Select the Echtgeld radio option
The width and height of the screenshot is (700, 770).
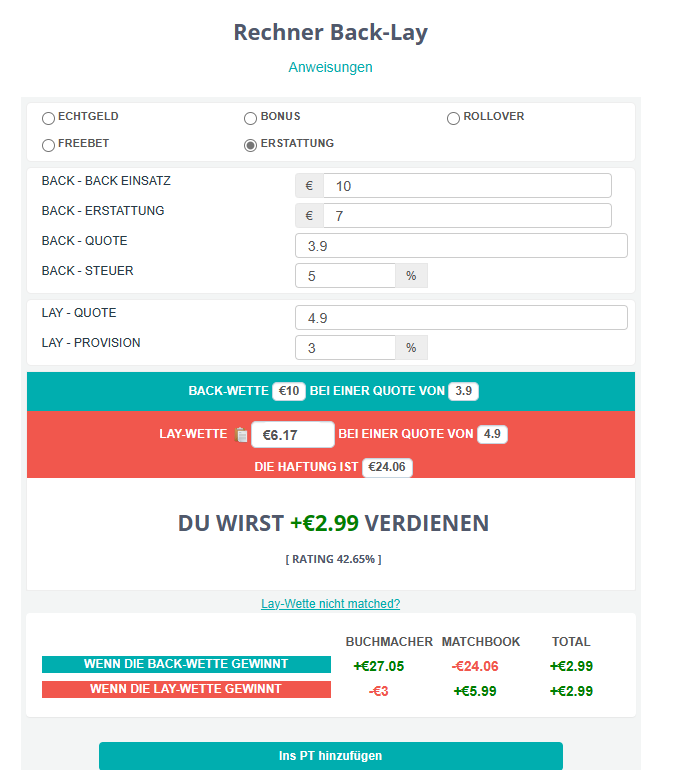tap(48, 118)
